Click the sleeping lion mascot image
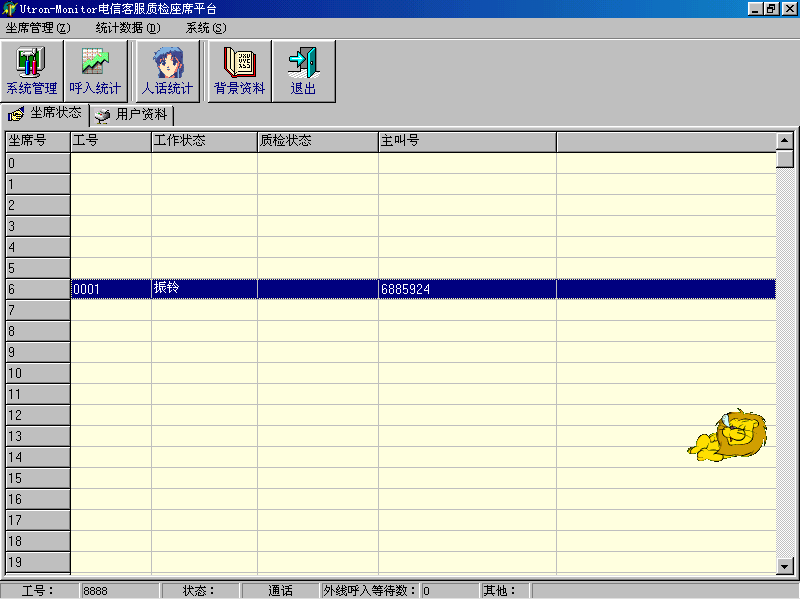Screen dimensions: 800x600 (728, 435)
